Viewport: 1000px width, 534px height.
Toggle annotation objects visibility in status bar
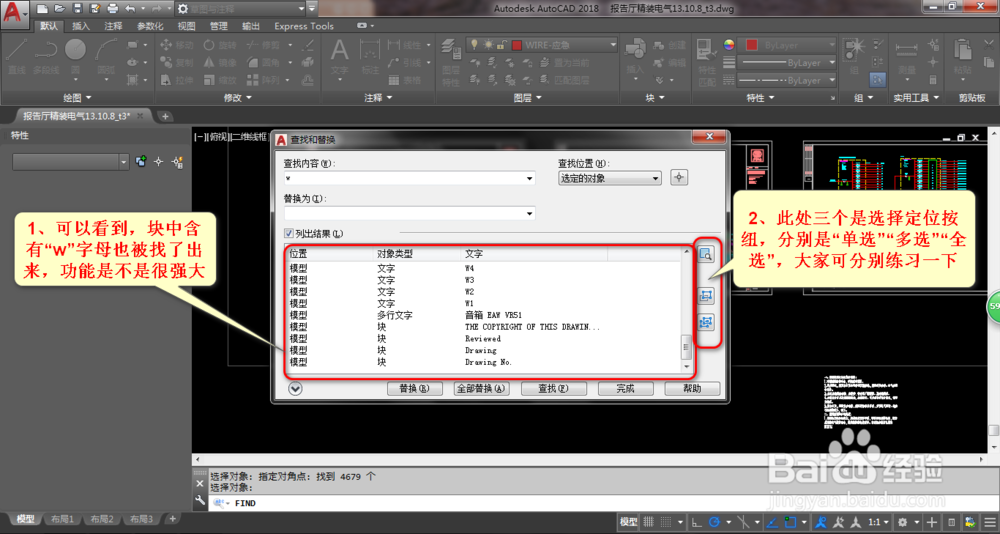point(821,522)
